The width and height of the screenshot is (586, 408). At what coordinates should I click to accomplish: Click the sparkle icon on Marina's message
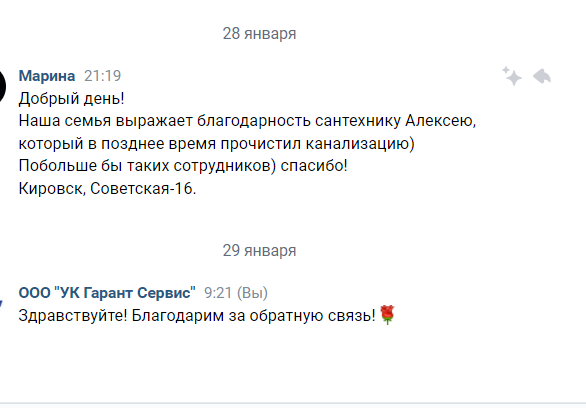[512, 76]
